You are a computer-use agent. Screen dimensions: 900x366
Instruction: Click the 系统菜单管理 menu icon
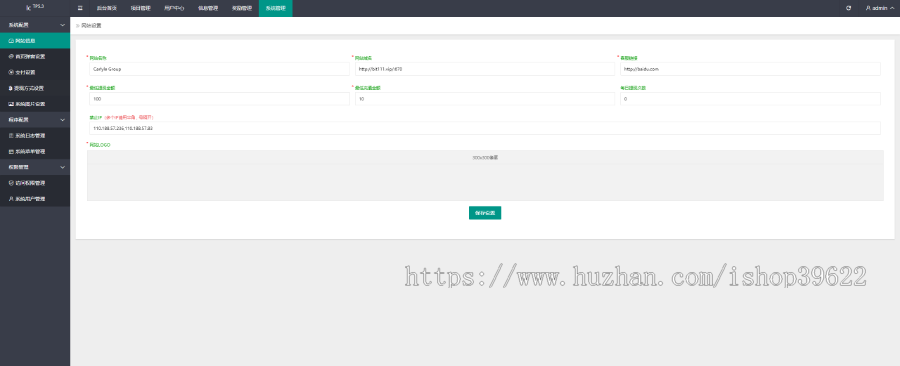click(x=11, y=151)
